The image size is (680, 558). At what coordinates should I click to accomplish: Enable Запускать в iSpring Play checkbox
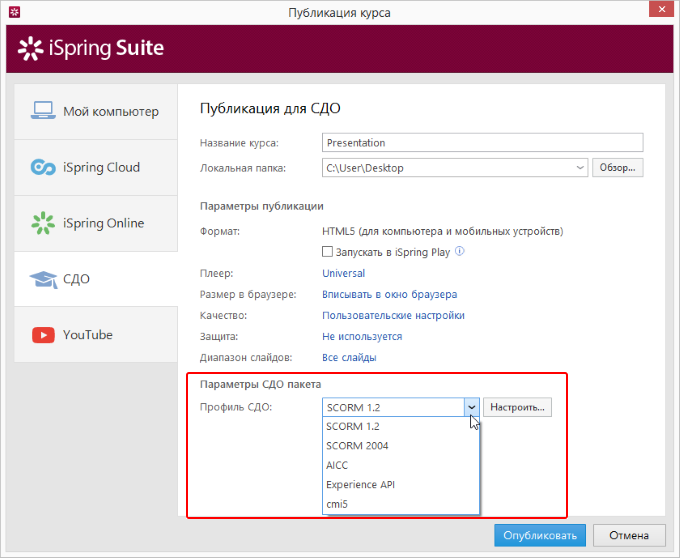point(327,251)
